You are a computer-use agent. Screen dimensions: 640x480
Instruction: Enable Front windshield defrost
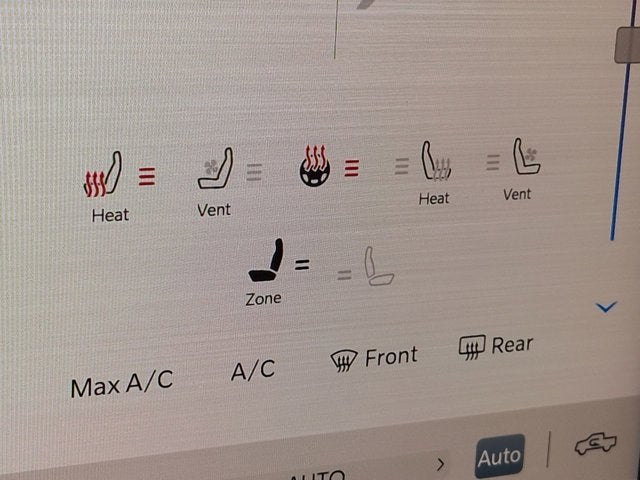pyautogui.click(x=373, y=358)
